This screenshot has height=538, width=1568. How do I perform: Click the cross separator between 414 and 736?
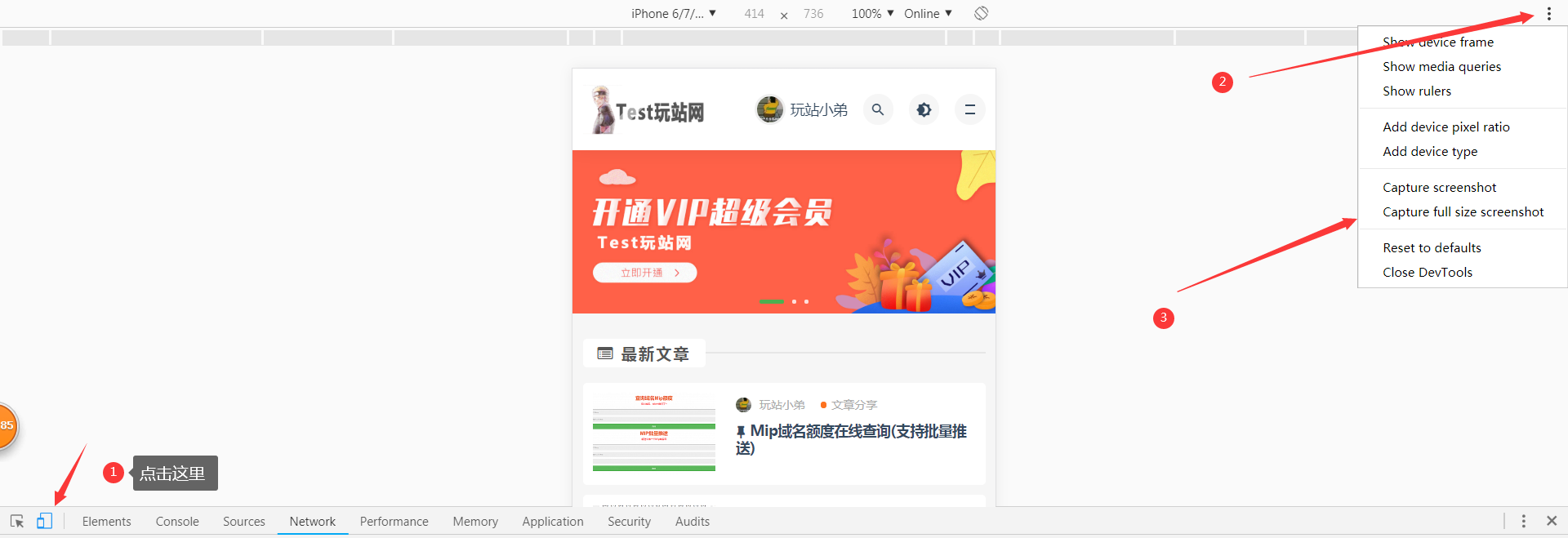[x=784, y=15]
